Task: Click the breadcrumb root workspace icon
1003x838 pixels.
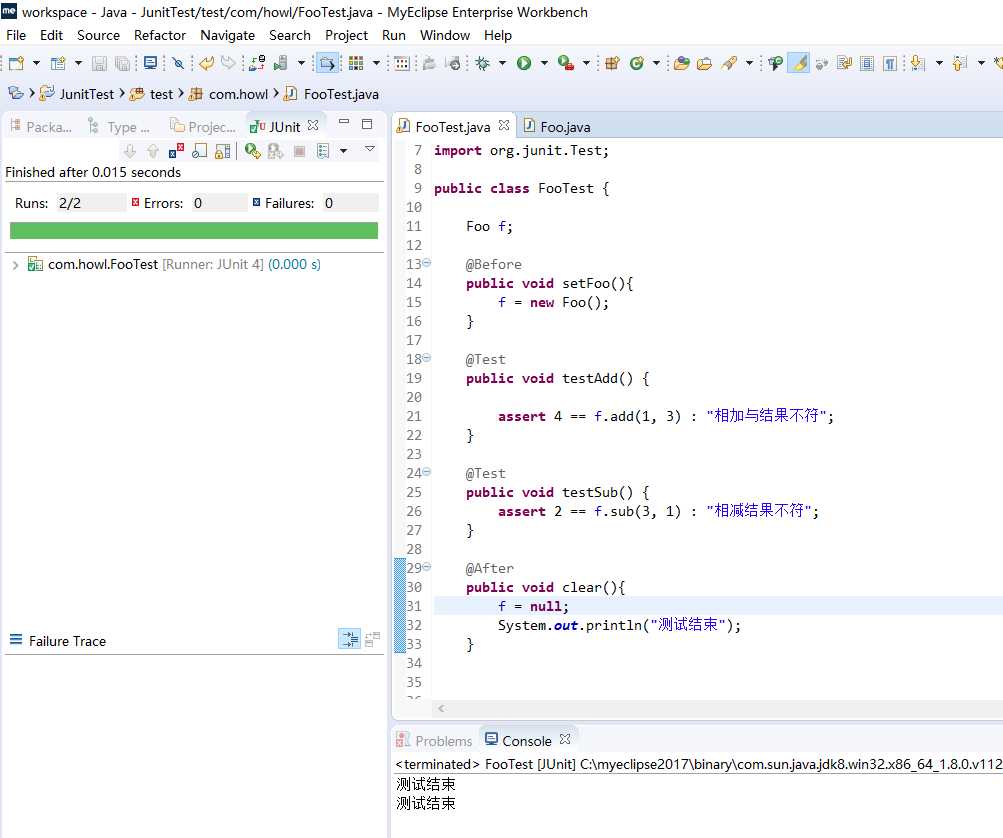Action: click(15, 93)
